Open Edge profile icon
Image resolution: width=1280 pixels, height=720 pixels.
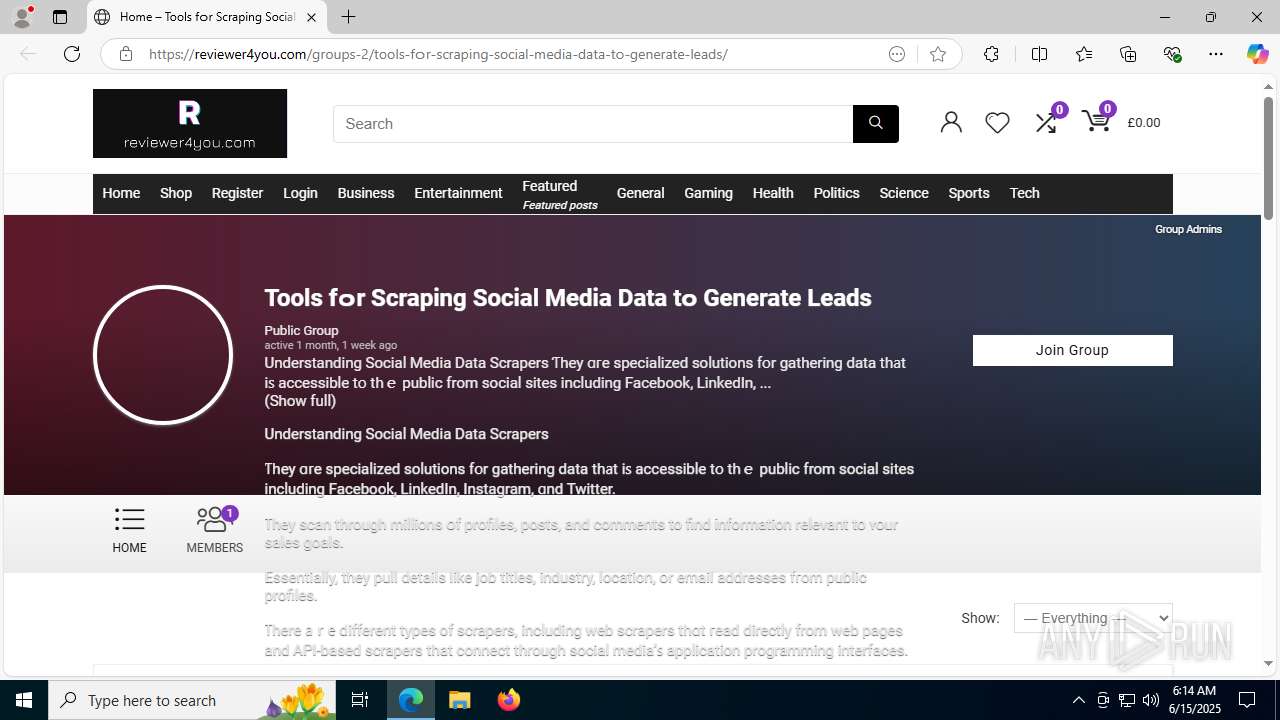click(22, 17)
